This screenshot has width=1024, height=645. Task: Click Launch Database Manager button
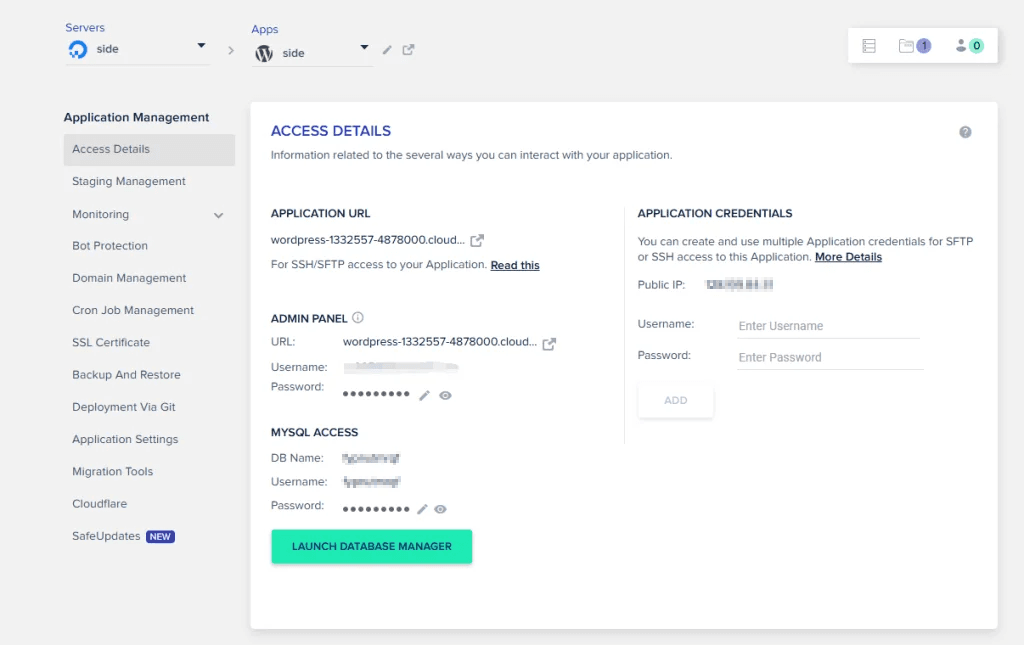(x=372, y=546)
